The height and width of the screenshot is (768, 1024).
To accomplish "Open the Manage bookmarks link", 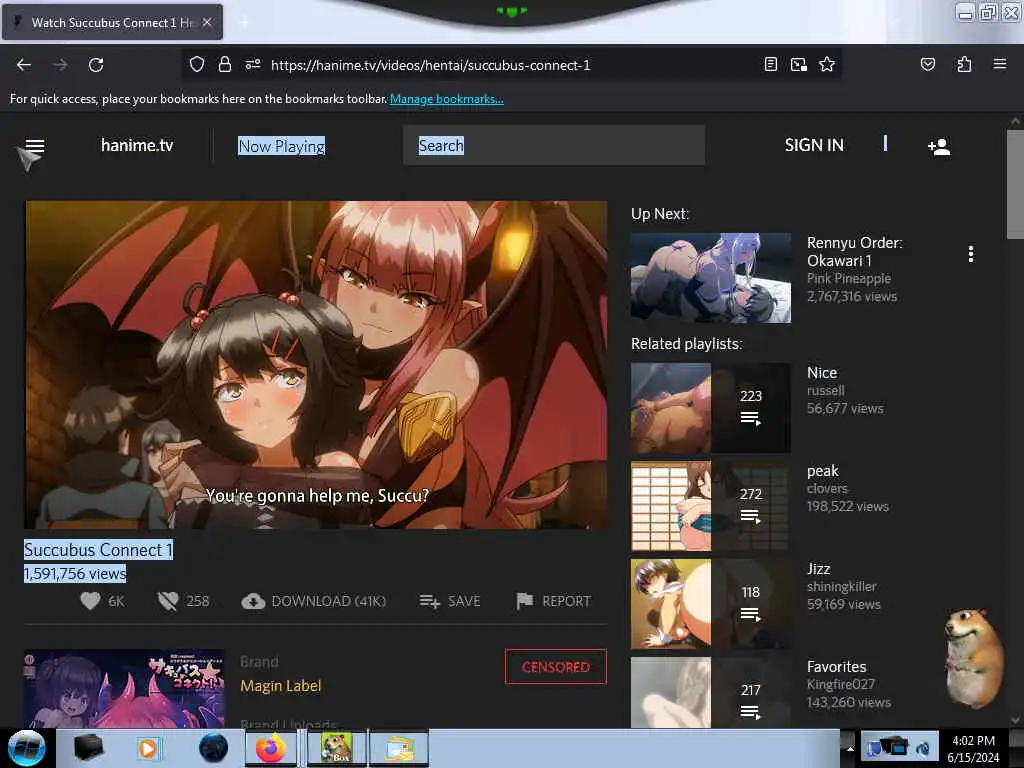I will pos(447,99).
